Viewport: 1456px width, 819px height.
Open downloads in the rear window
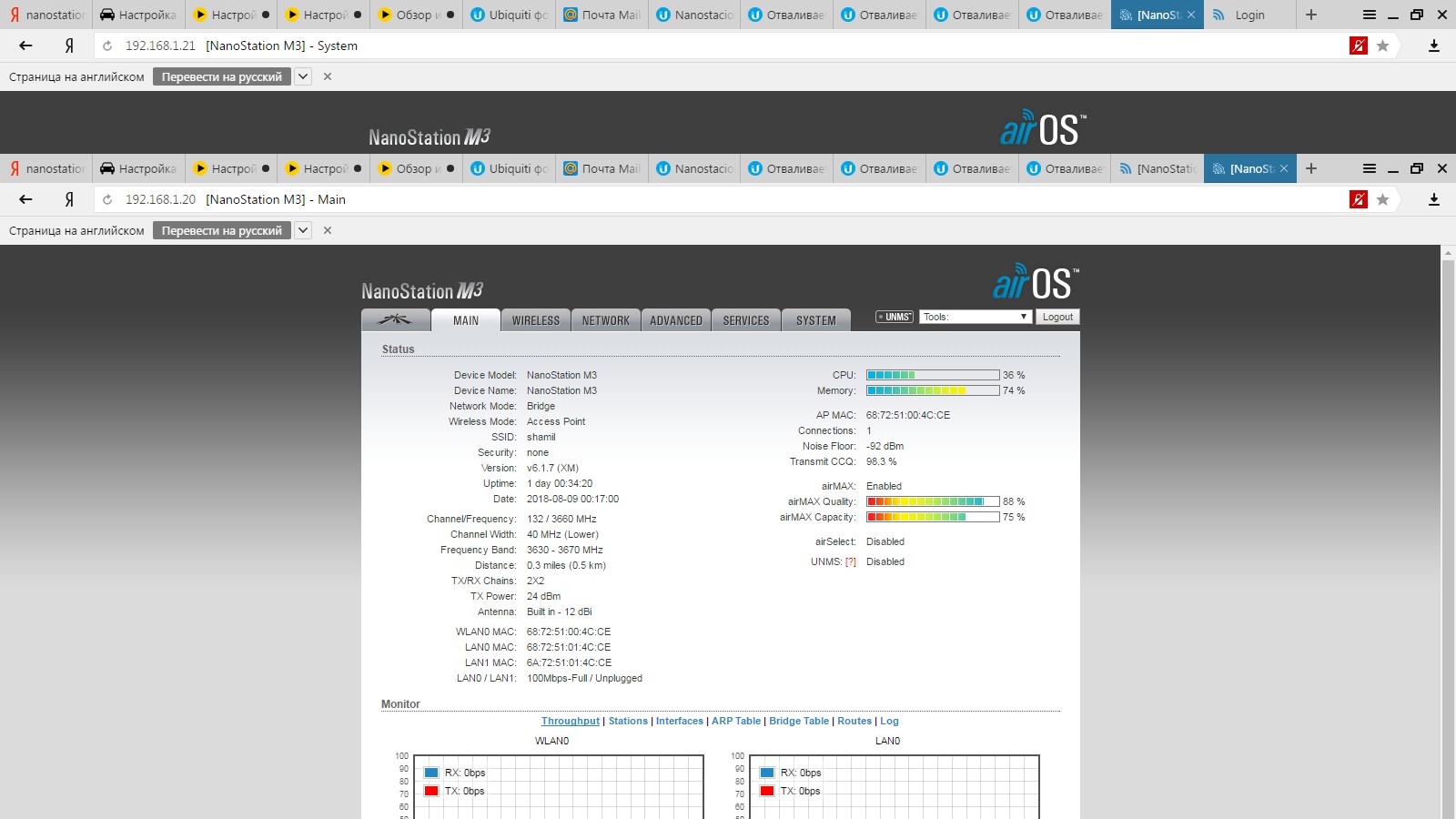pyautogui.click(x=1434, y=45)
